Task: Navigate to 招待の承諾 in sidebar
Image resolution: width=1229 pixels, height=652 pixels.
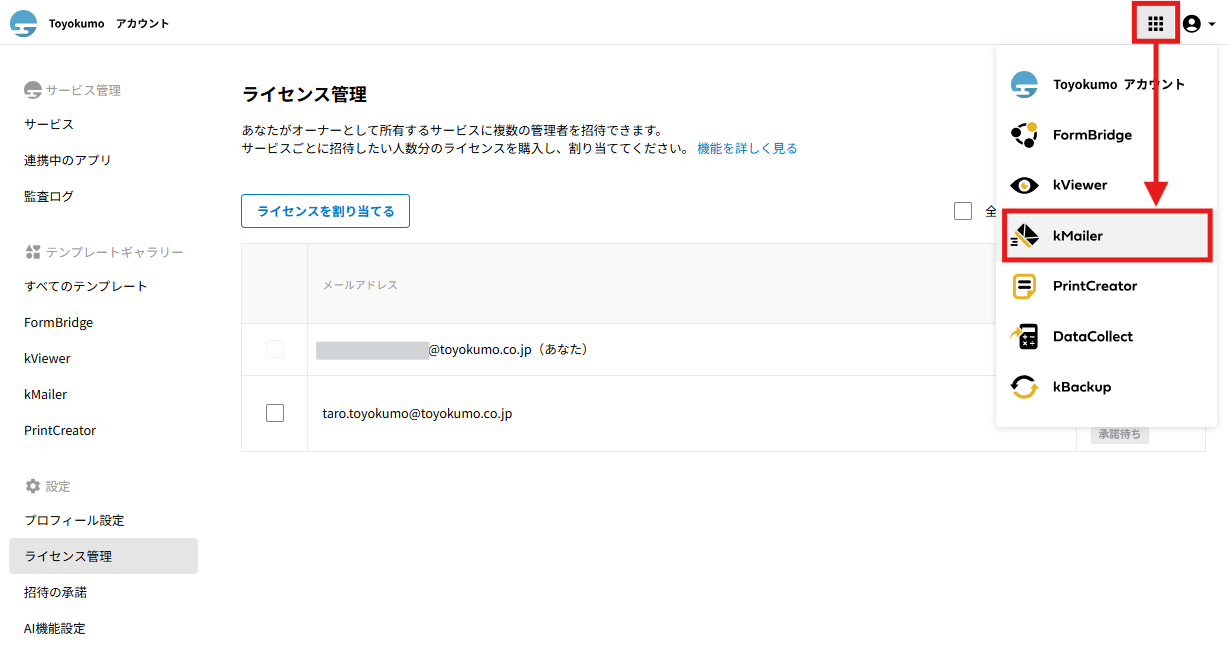Action: [x=56, y=592]
